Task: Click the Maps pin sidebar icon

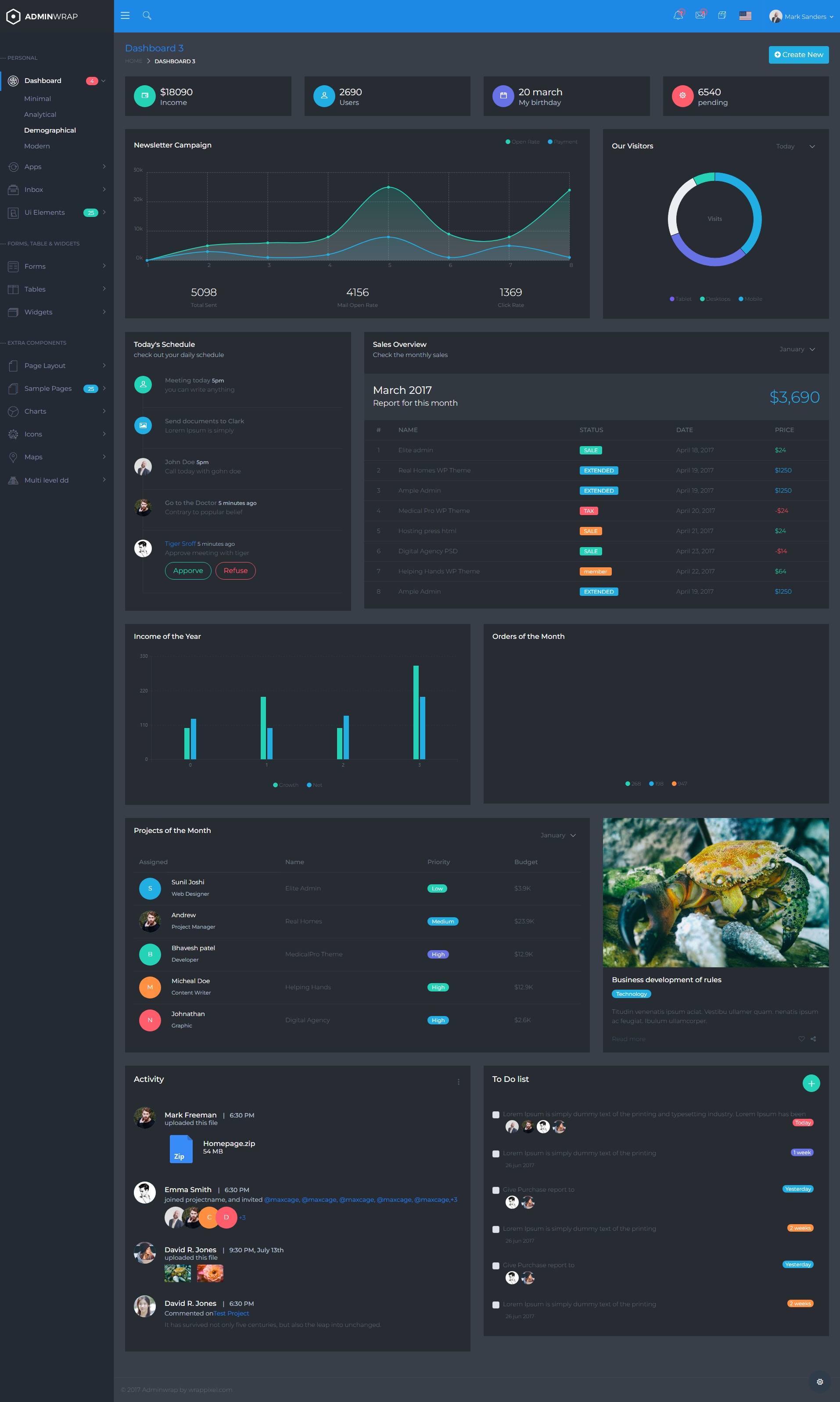Action: pos(13,457)
